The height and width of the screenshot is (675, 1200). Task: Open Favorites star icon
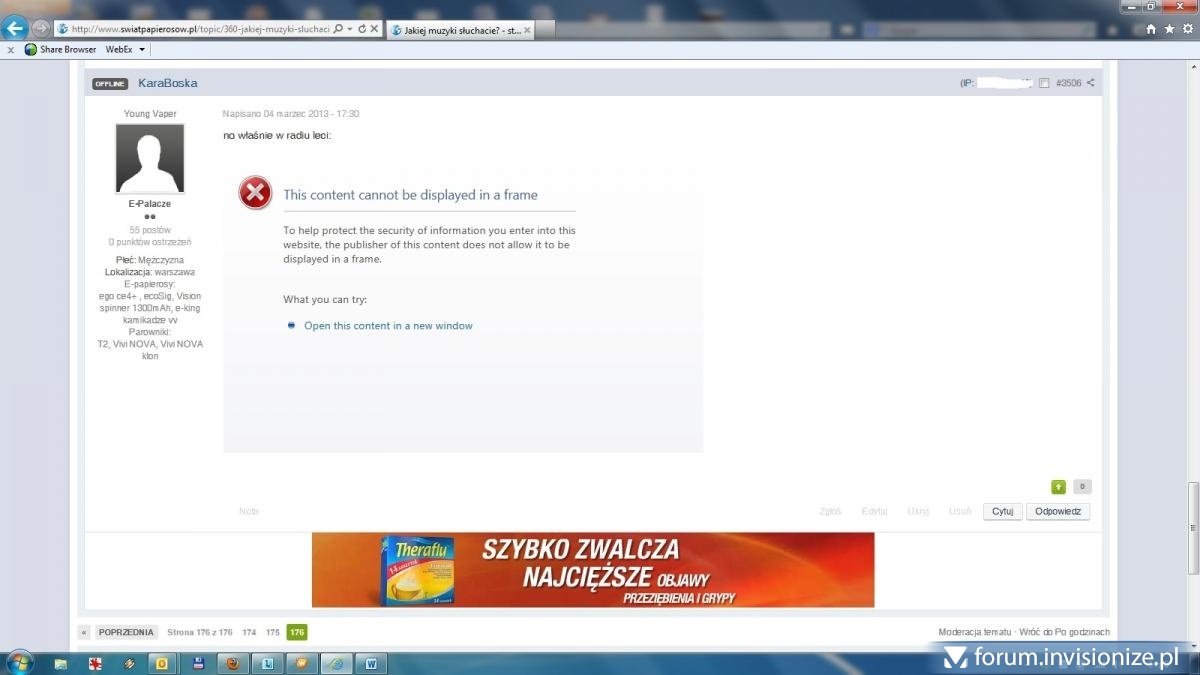(x=1169, y=29)
